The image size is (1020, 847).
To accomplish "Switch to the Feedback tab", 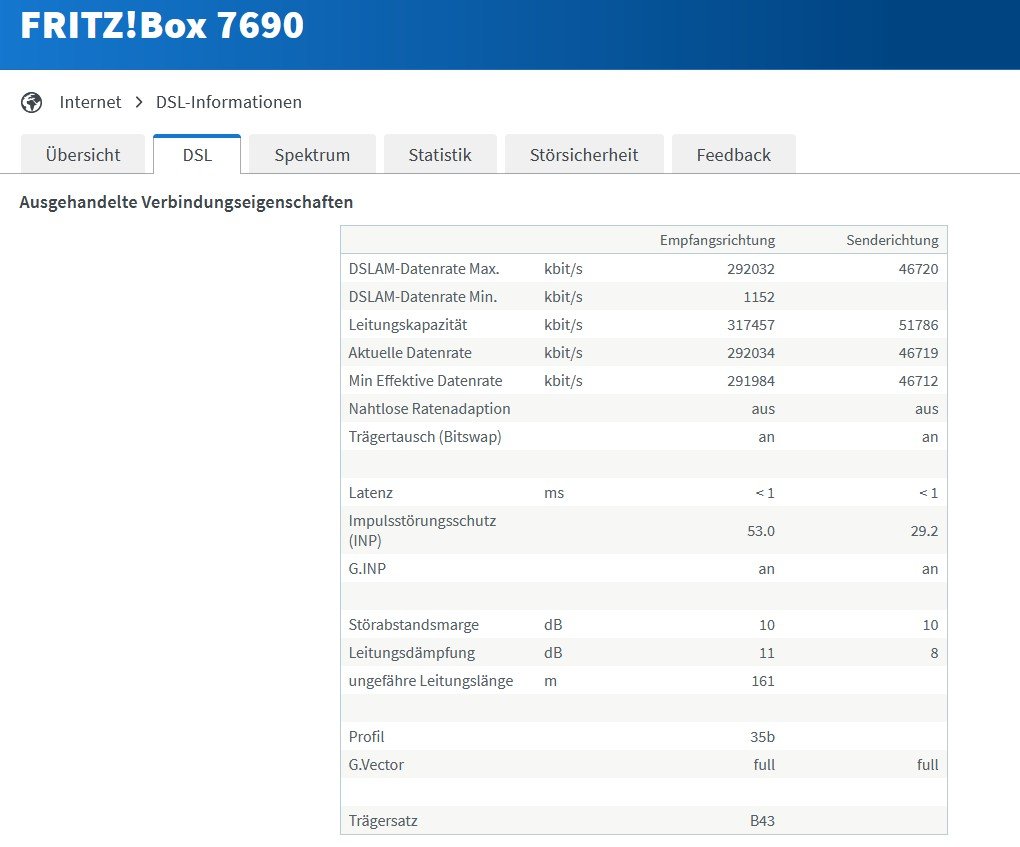I will tap(733, 155).
